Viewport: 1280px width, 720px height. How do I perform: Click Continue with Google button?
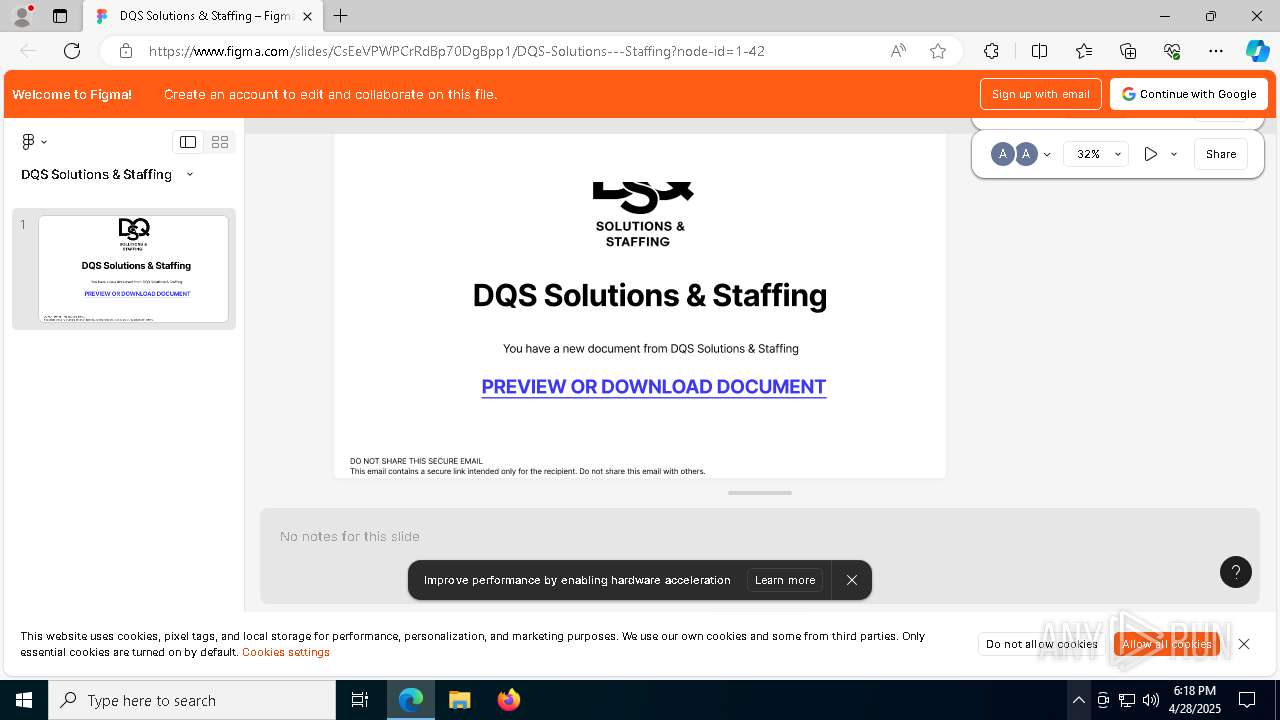pyautogui.click(x=1189, y=94)
